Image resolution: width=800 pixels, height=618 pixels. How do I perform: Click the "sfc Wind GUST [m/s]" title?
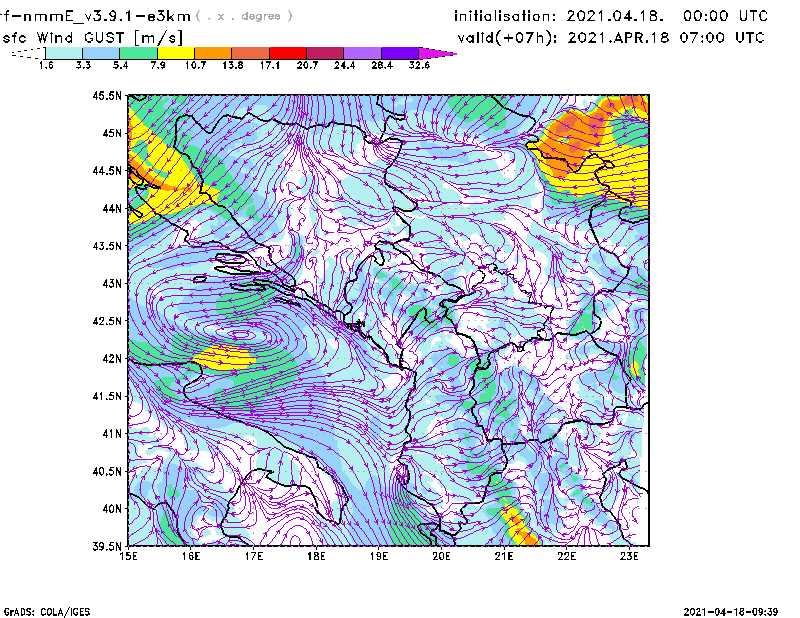[x=92, y=38]
